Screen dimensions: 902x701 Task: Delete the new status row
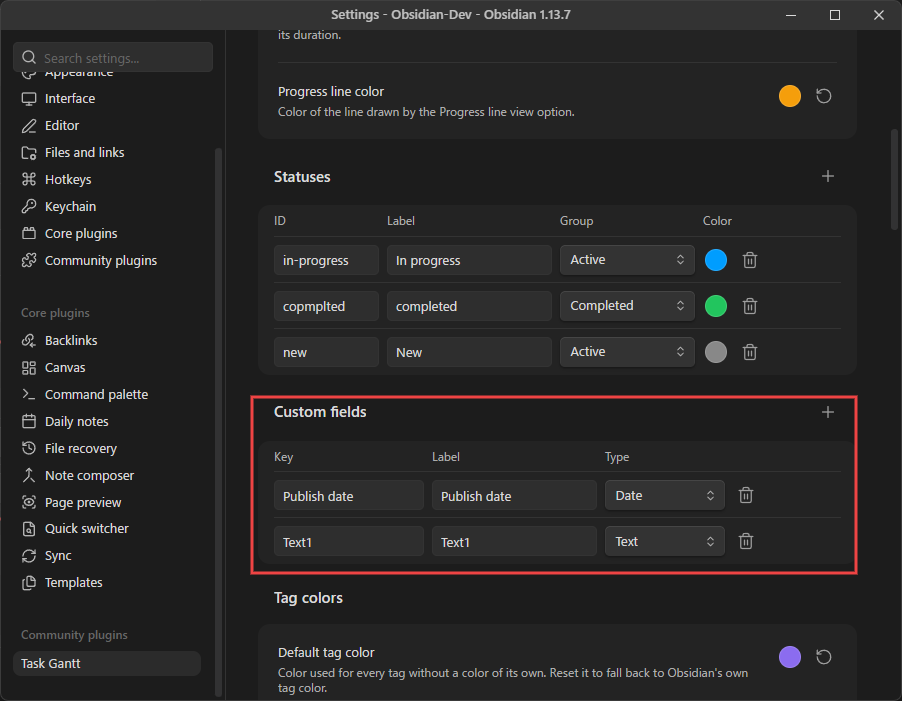tap(750, 352)
